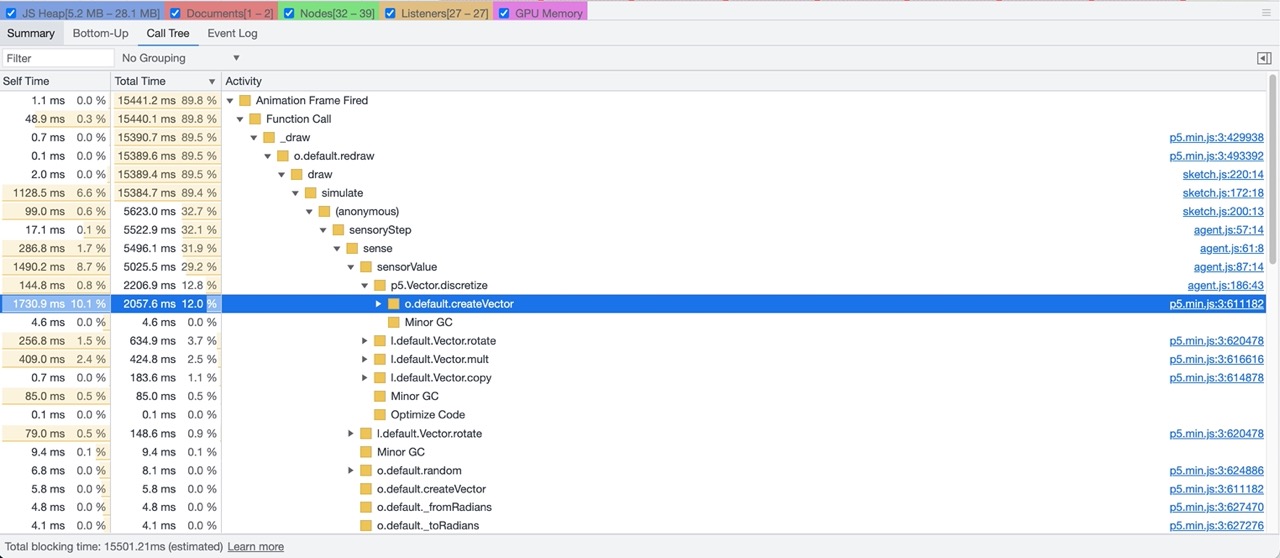Click the 1128.5 ms self time value
The width and height of the screenshot is (1280, 558).
click(x=40, y=193)
